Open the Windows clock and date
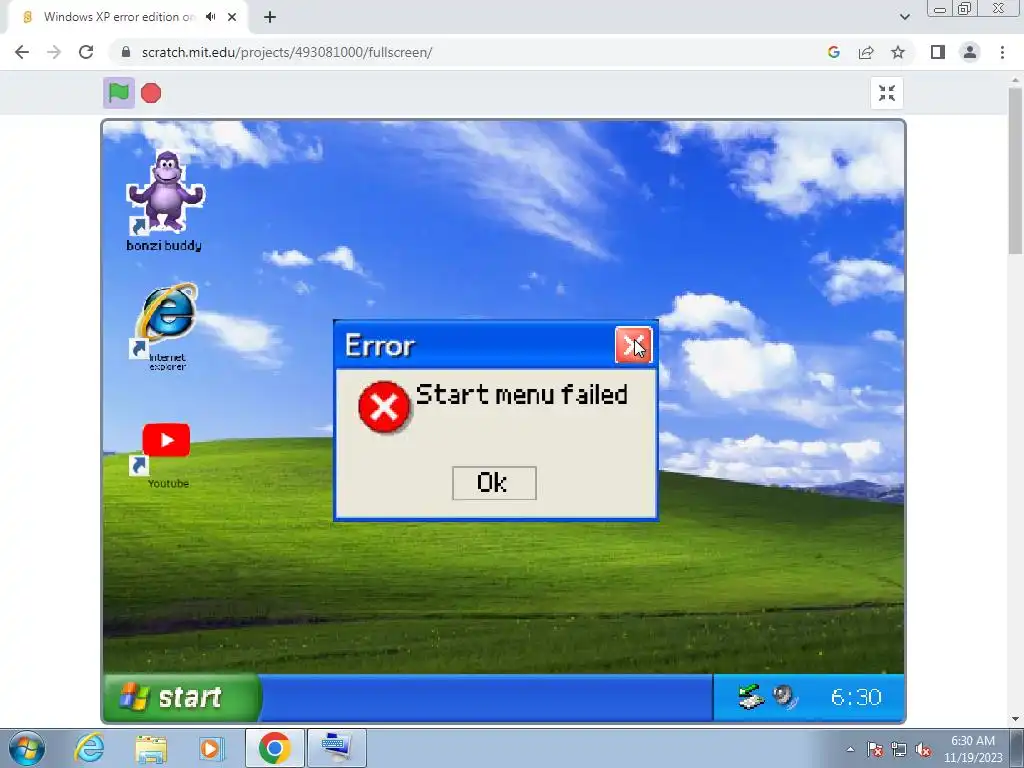The image size is (1024, 768). click(x=973, y=749)
